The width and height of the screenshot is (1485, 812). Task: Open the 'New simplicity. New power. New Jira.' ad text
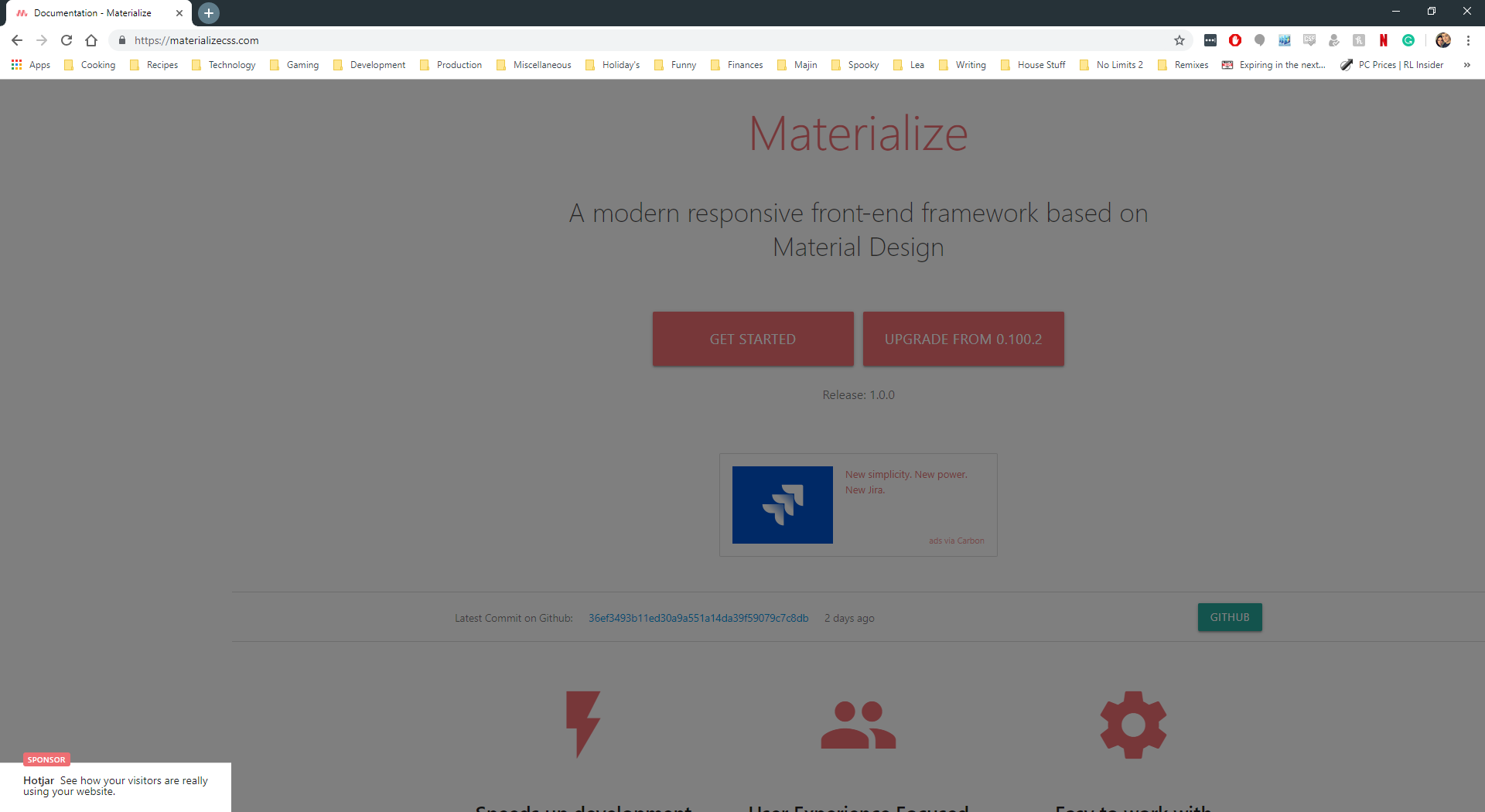(x=906, y=482)
